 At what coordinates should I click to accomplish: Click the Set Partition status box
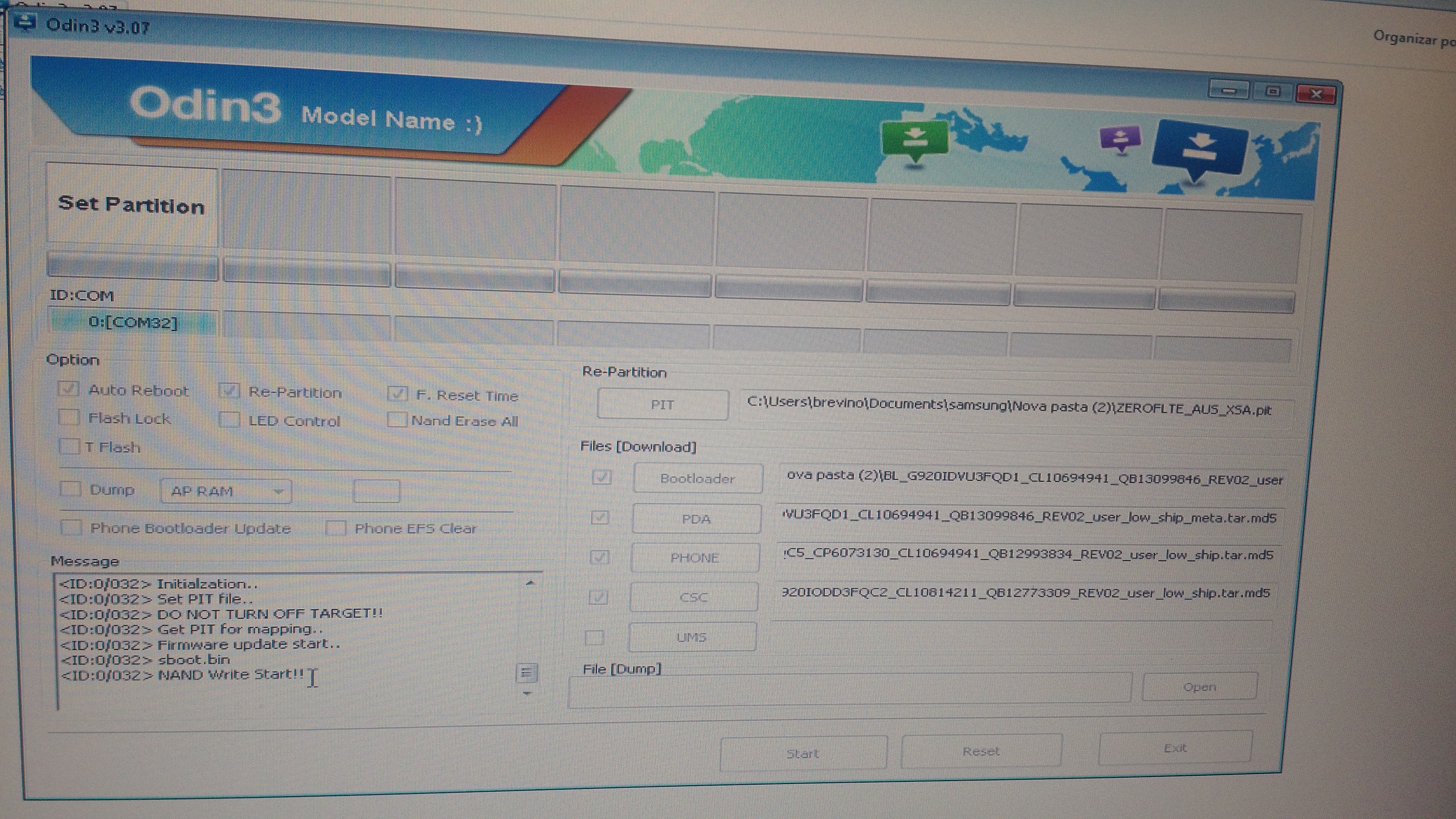point(132,204)
